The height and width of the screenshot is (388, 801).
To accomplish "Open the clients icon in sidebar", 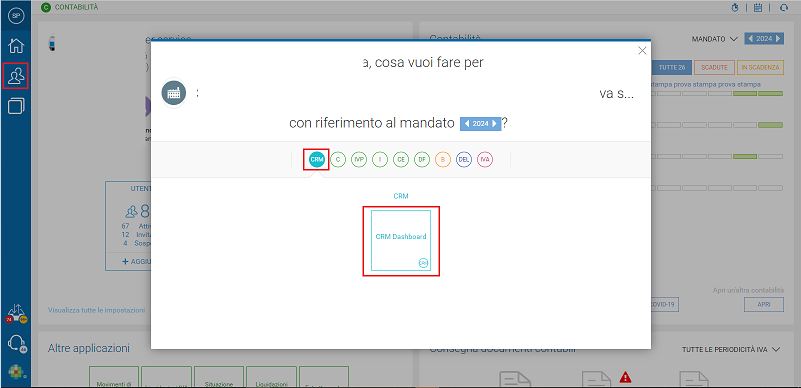I will 16,76.
